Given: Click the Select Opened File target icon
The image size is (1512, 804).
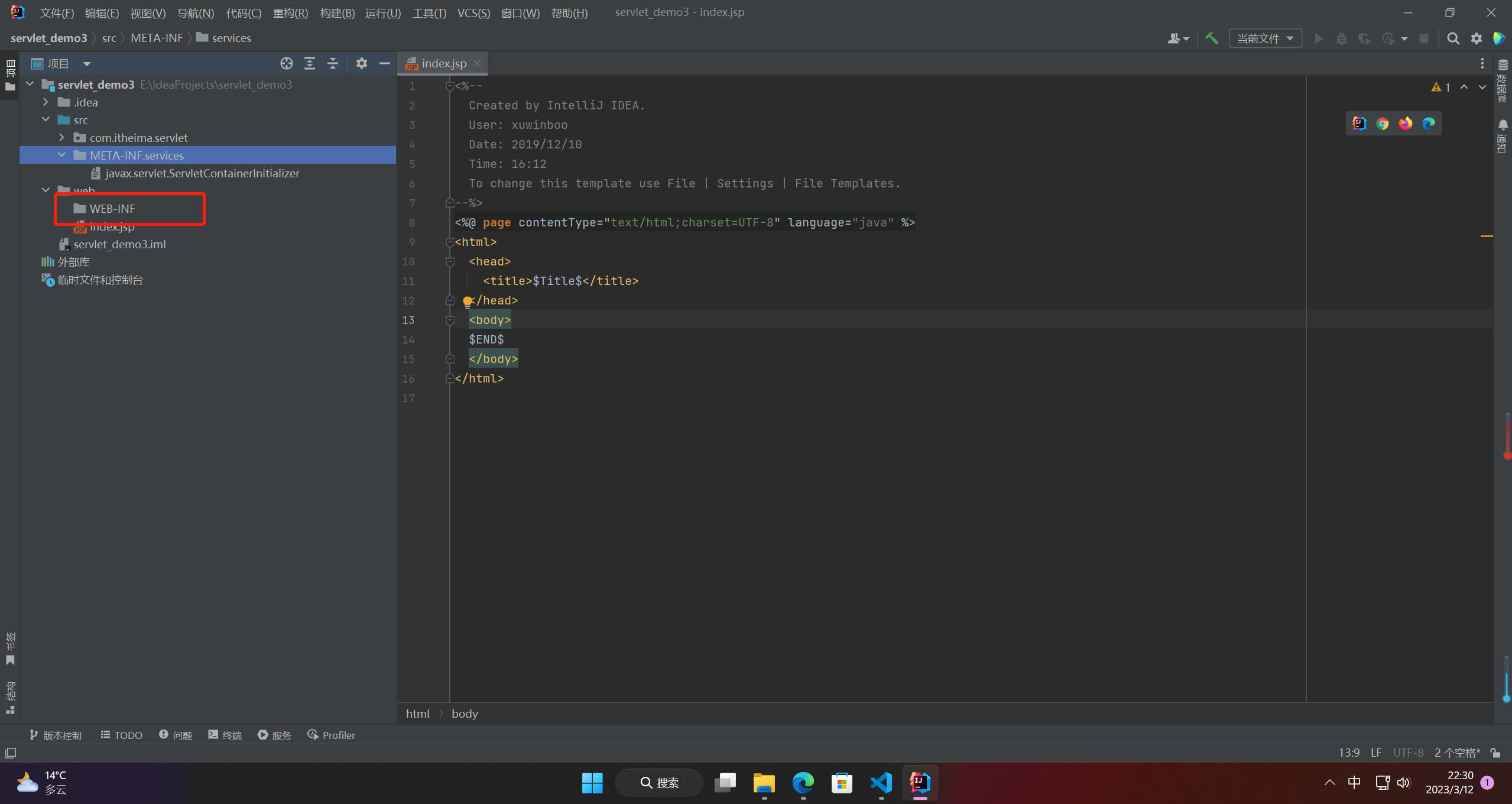Looking at the screenshot, I should pos(287,63).
